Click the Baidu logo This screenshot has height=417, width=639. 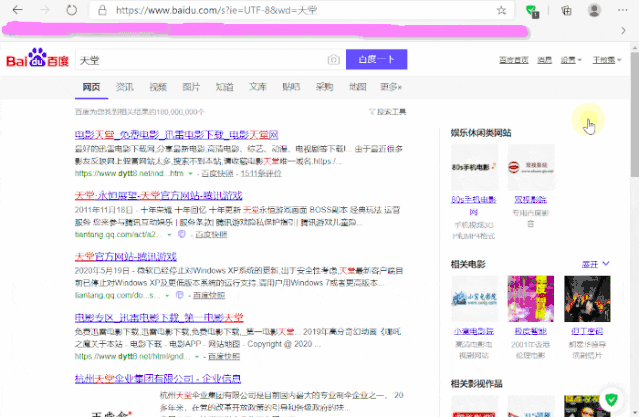pos(37,60)
